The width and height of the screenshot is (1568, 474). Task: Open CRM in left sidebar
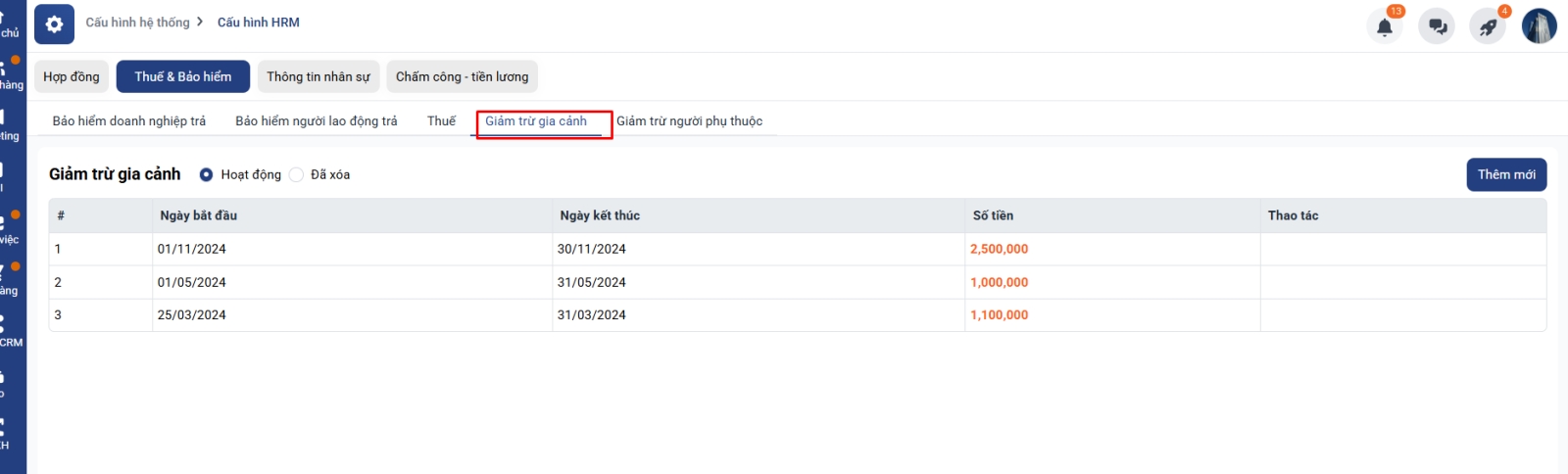[10, 331]
